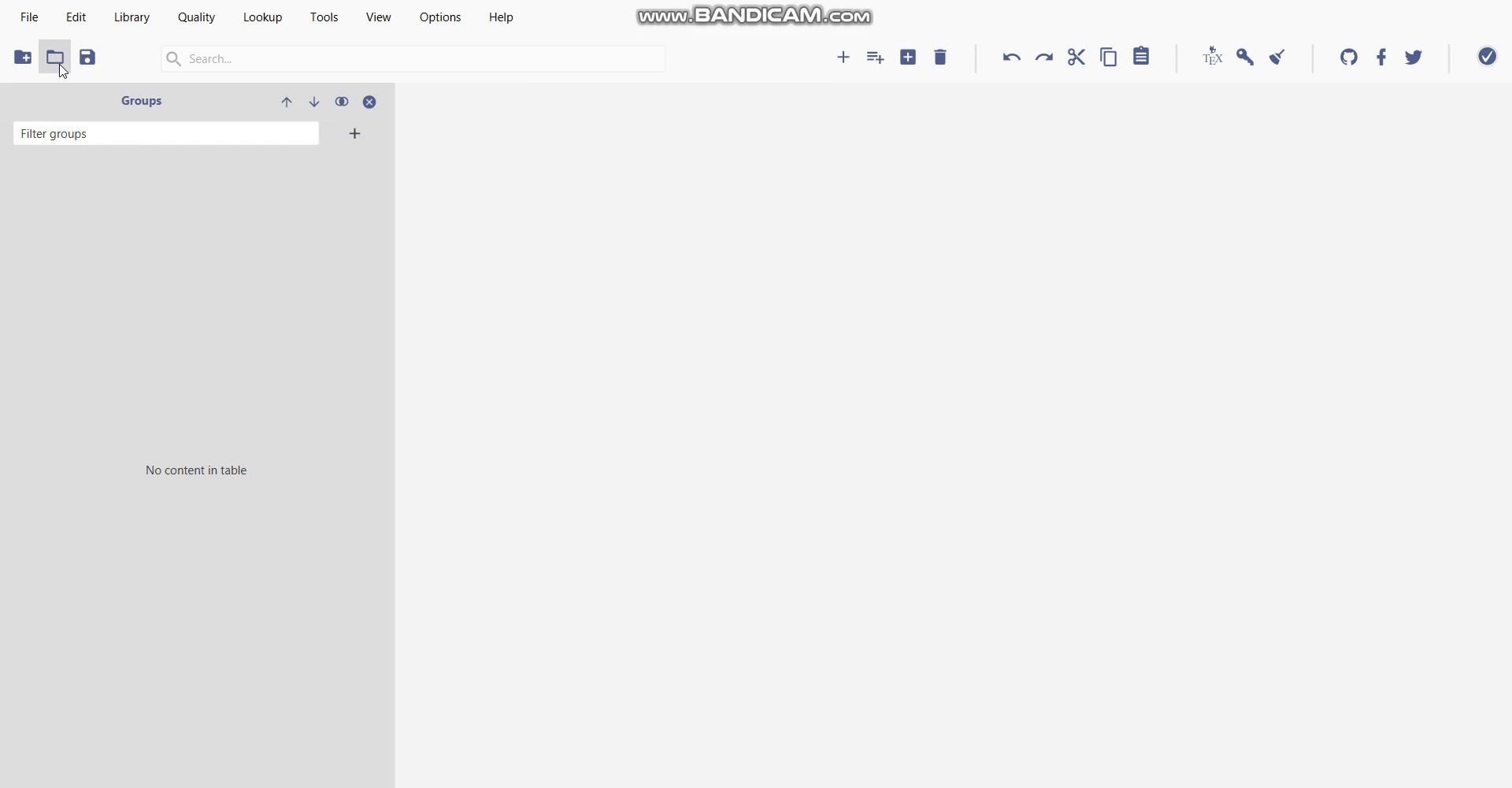Viewport: 1512px width, 788px height.
Task: Create a new library via folder-plus icon
Action: [x=23, y=58]
